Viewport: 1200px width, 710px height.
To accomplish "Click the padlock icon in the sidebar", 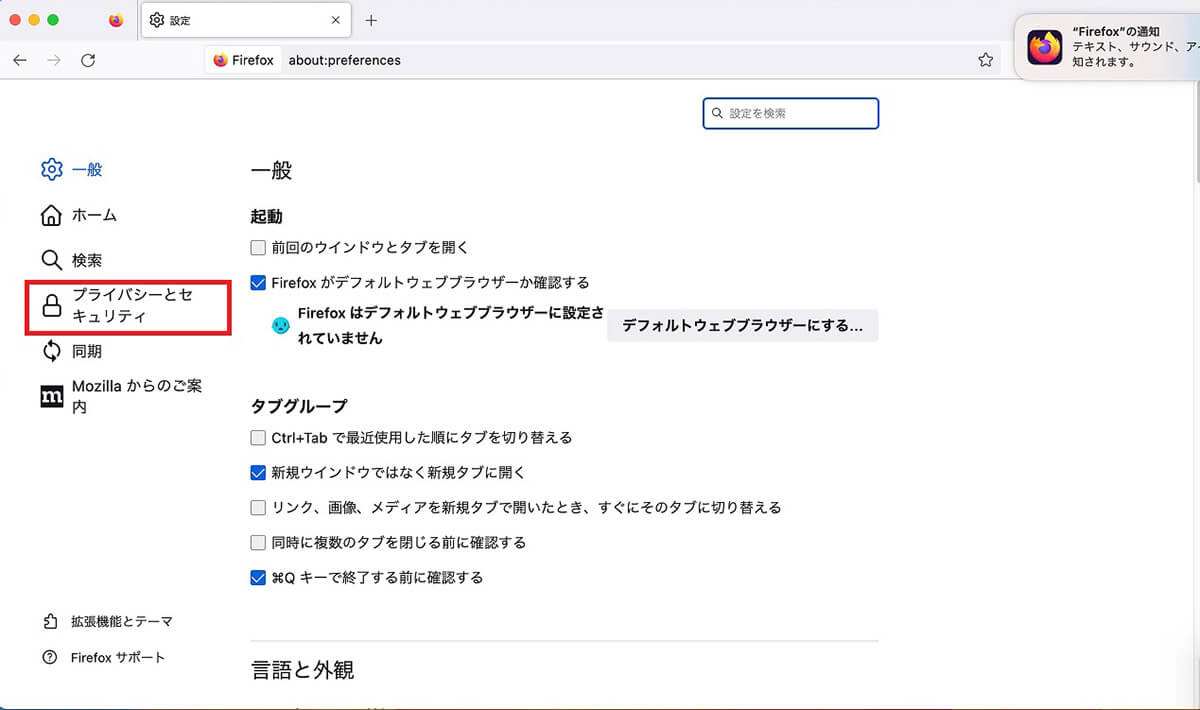I will point(51,307).
